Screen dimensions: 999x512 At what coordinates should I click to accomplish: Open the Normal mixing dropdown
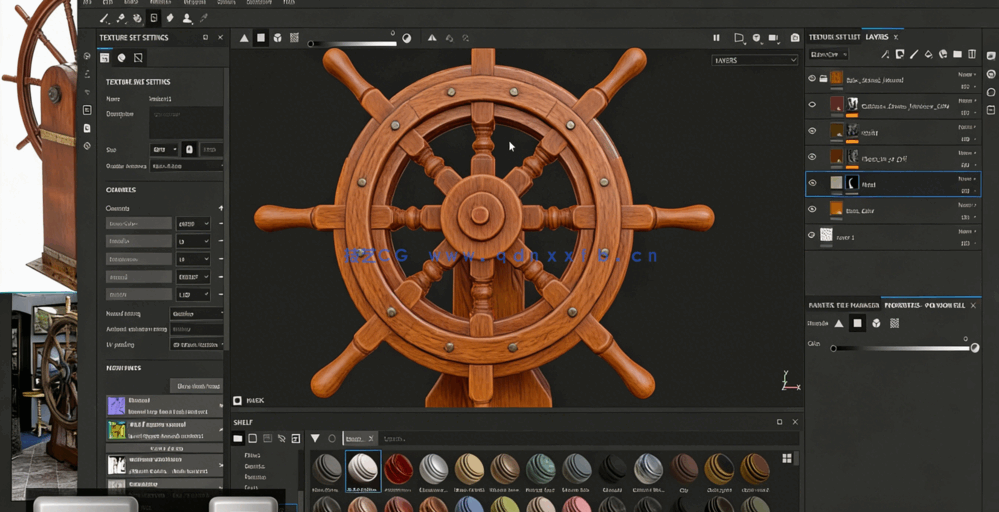pos(196,314)
